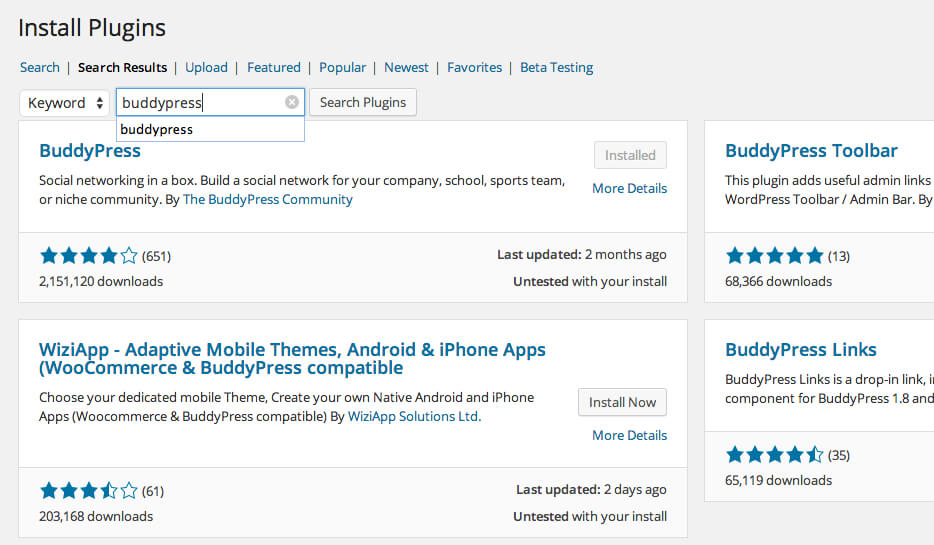Switch to the Popular tab

(x=343, y=67)
